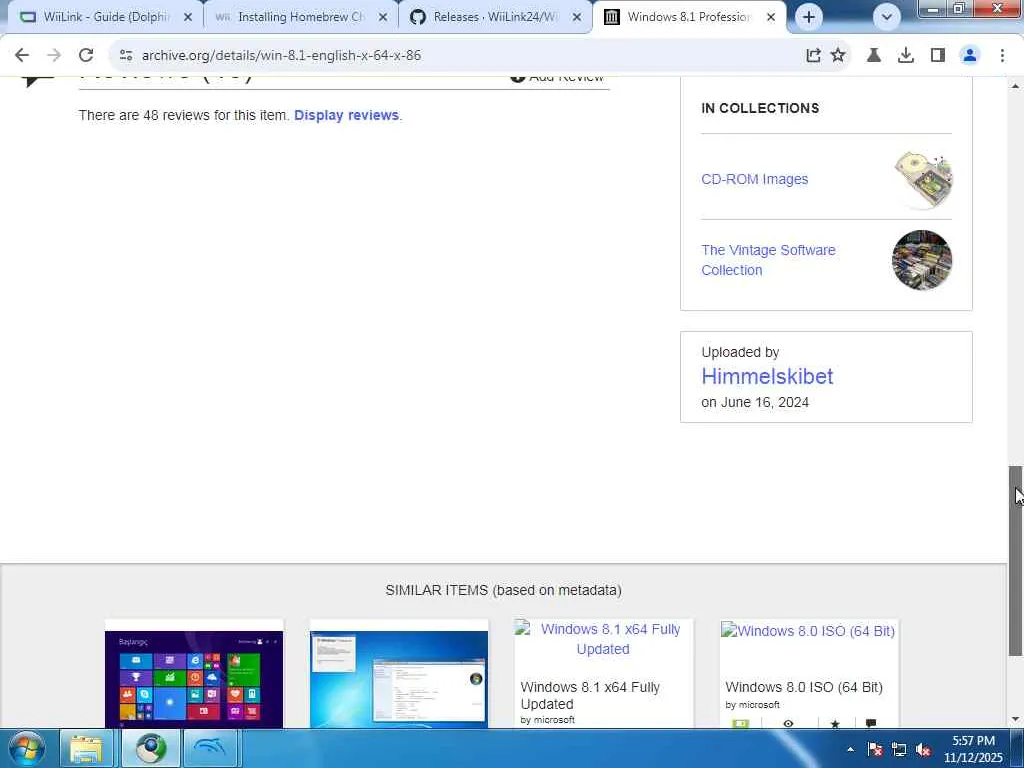Screen dimensions: 1024x768
Task: Close the Windows 8.1 Professional tab
Action: (771, 18)
